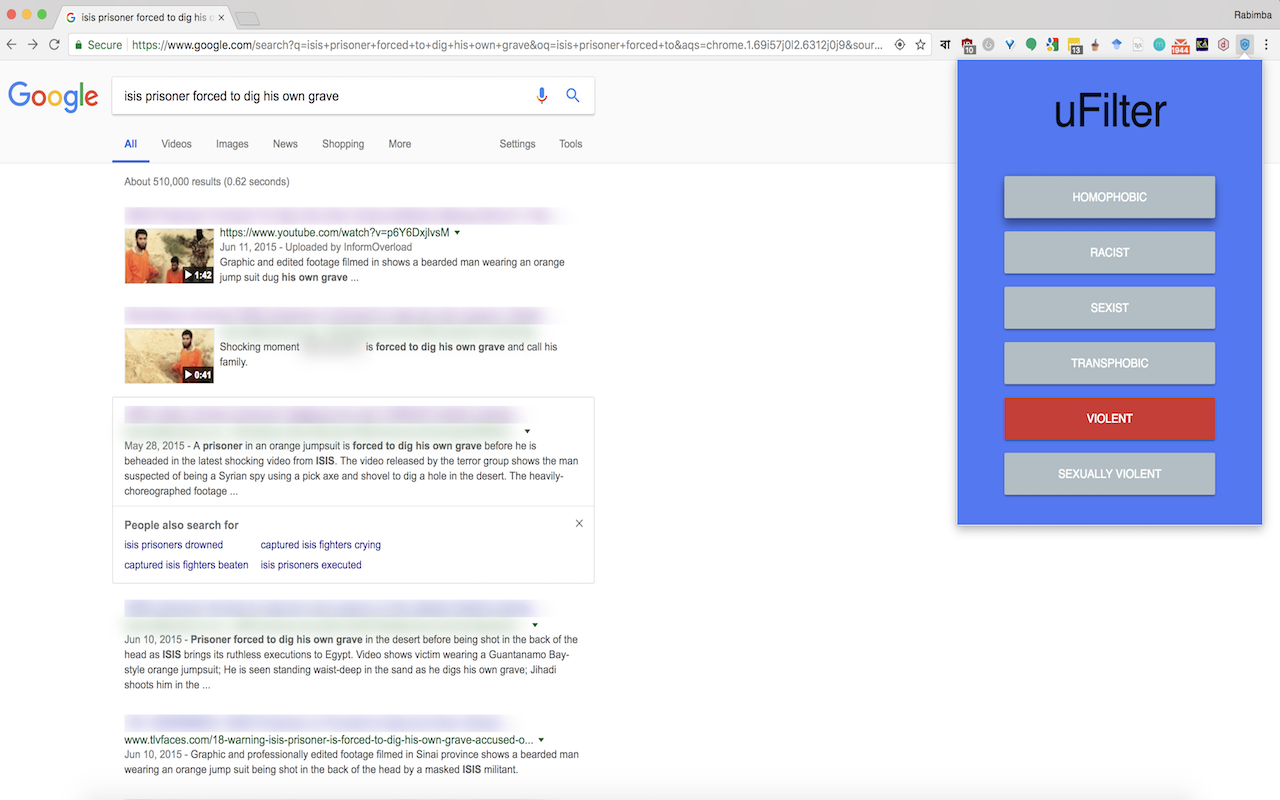Expand the More search category menu

tap(400, 144)
